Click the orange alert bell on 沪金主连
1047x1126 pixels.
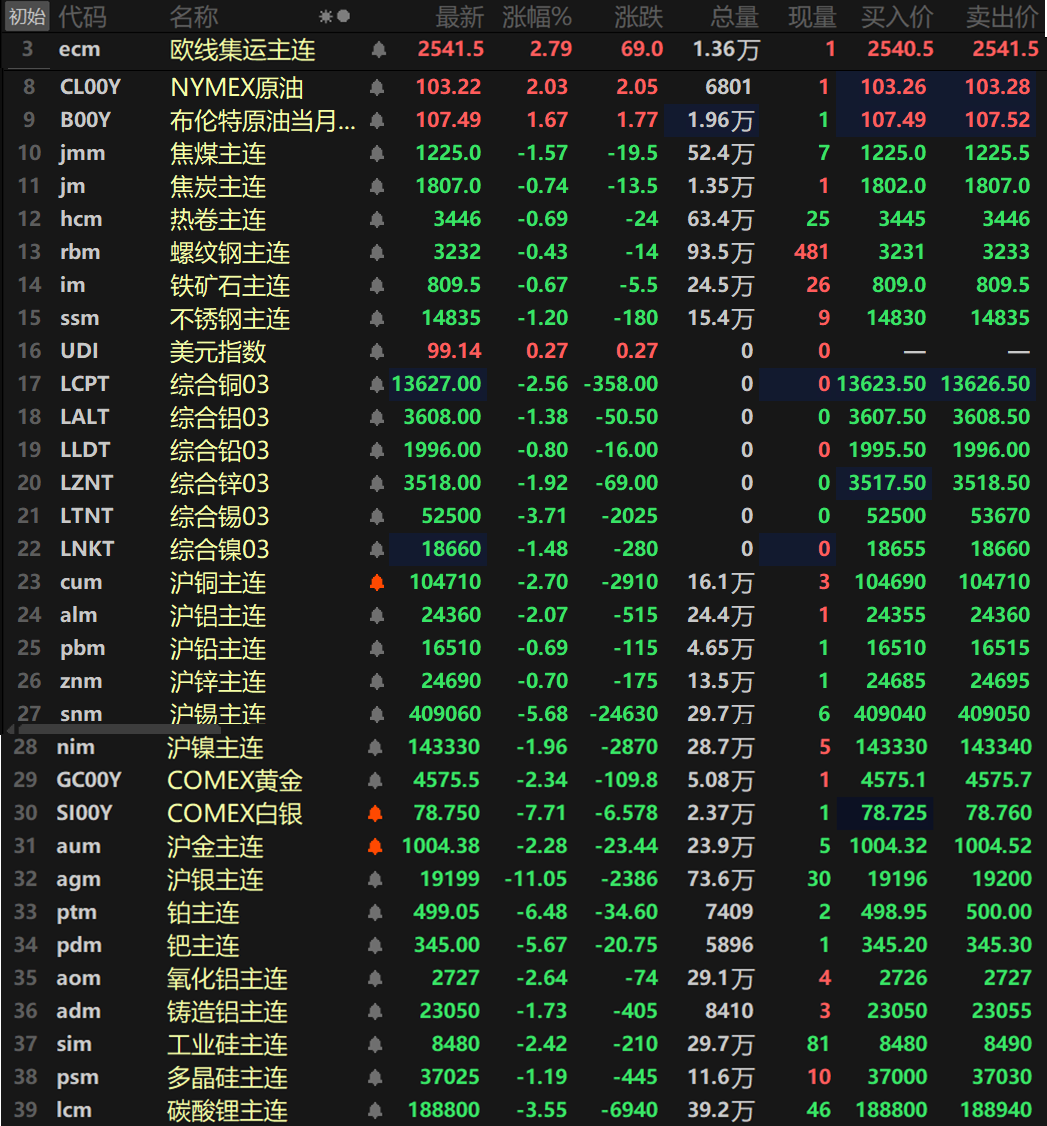pos(374,847)
